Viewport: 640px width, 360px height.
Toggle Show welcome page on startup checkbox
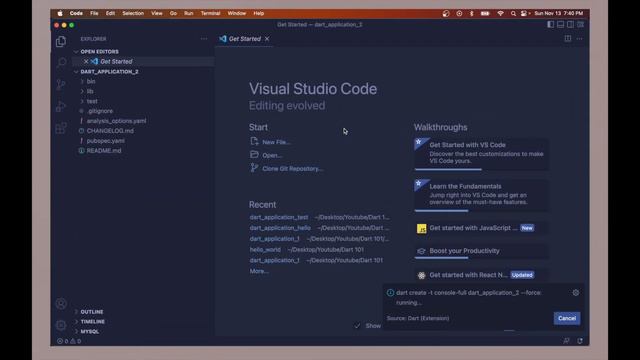tap(358, 326)
